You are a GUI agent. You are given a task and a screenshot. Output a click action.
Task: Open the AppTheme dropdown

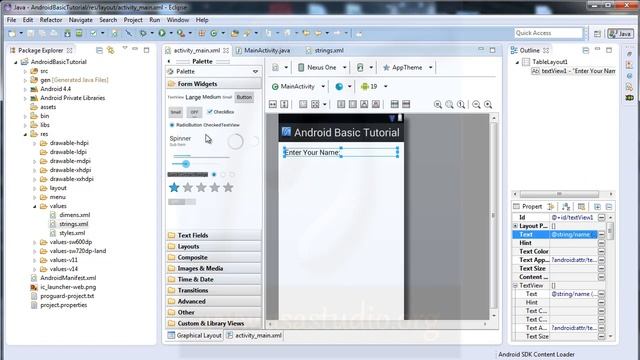[x=431, y=67]
